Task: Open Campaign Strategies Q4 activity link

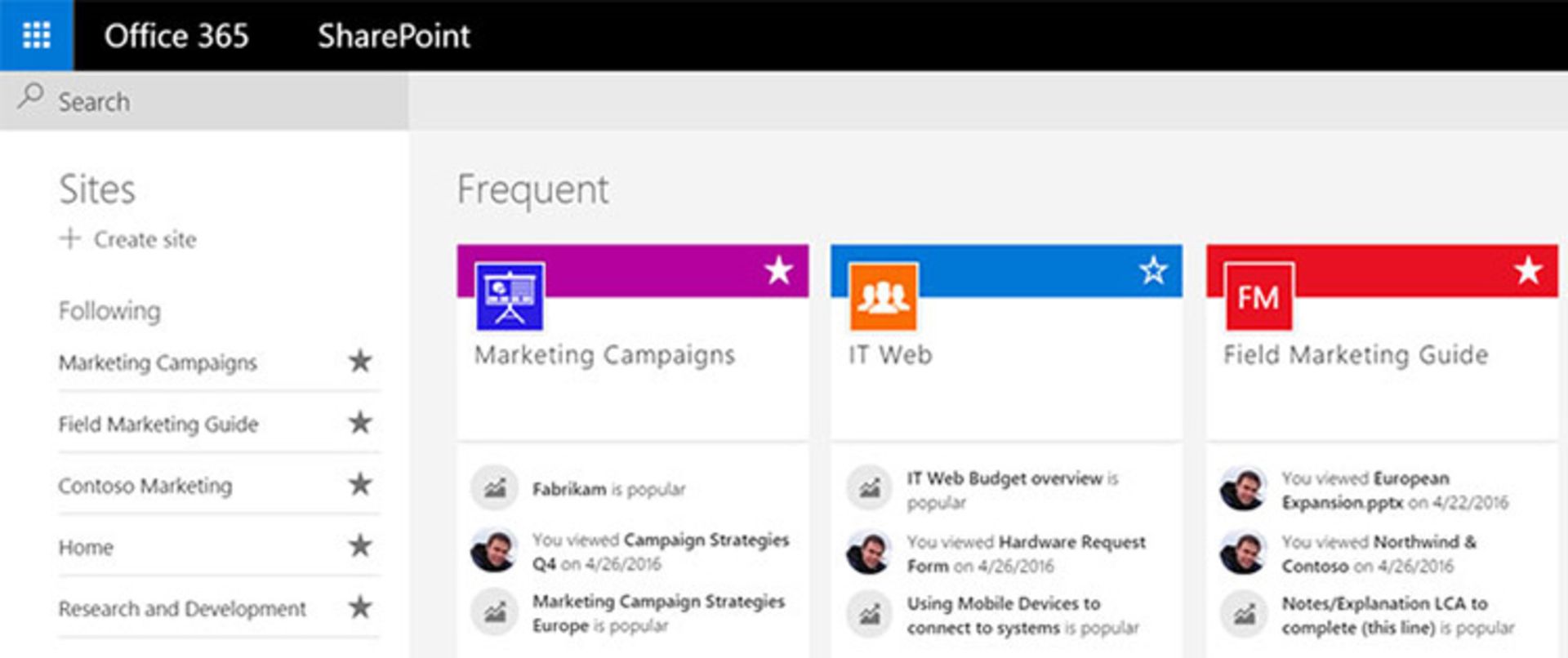Action: [661, 552]
